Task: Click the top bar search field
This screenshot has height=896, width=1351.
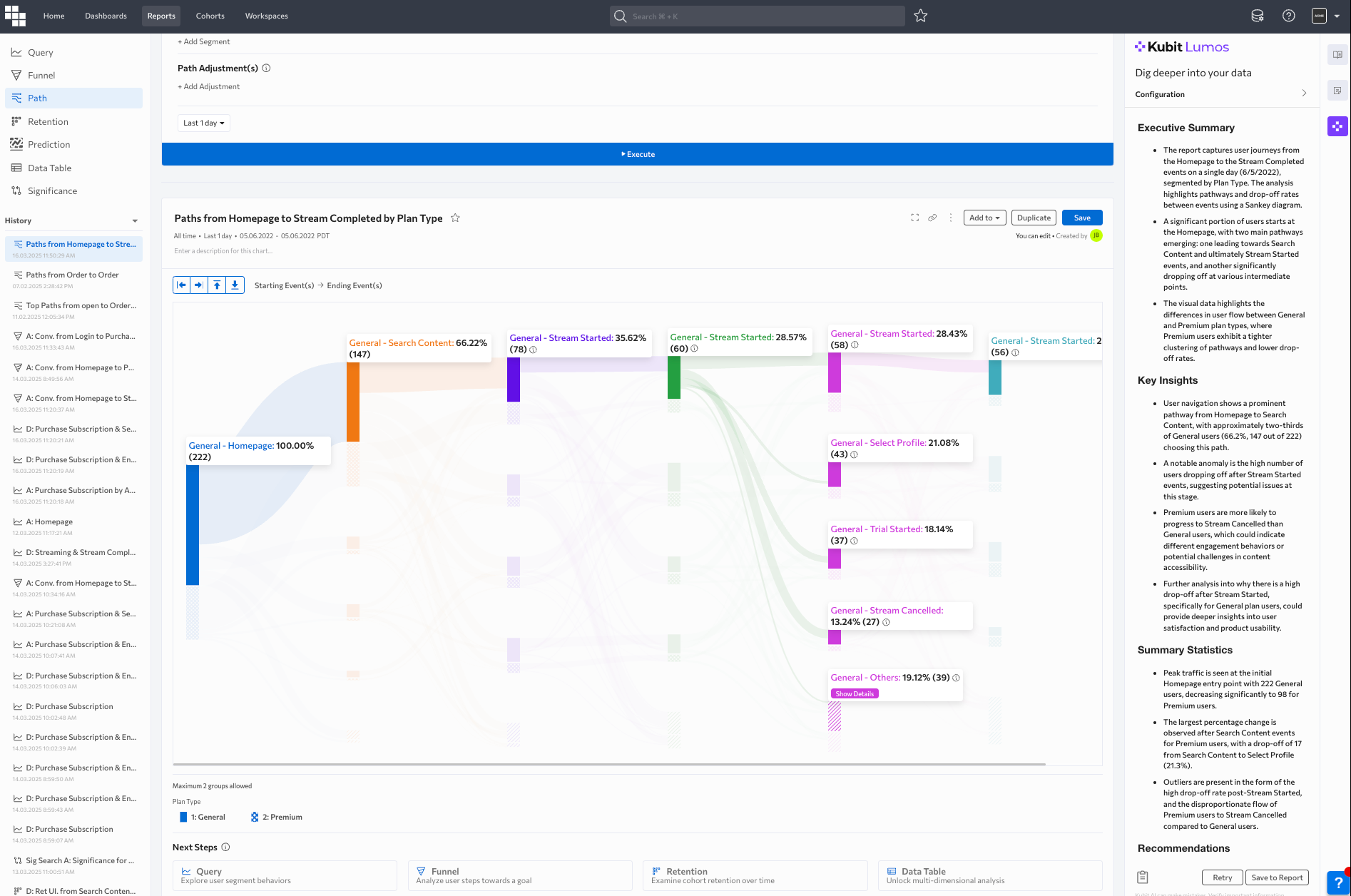Action: click(x=758, y=16)
